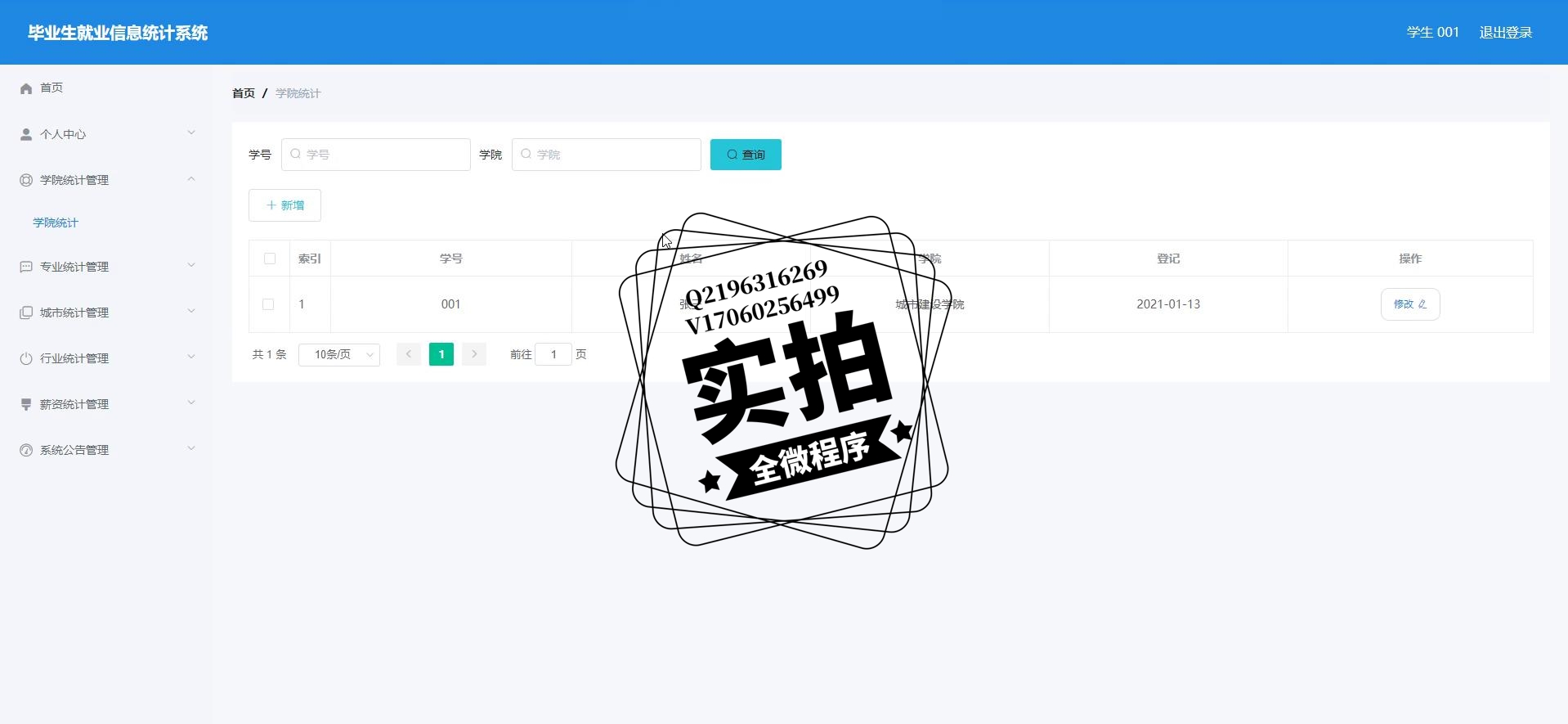Expand the 个人中心 menu chevron
Screen dimensions: 1568x724
[x=191, y=133]
